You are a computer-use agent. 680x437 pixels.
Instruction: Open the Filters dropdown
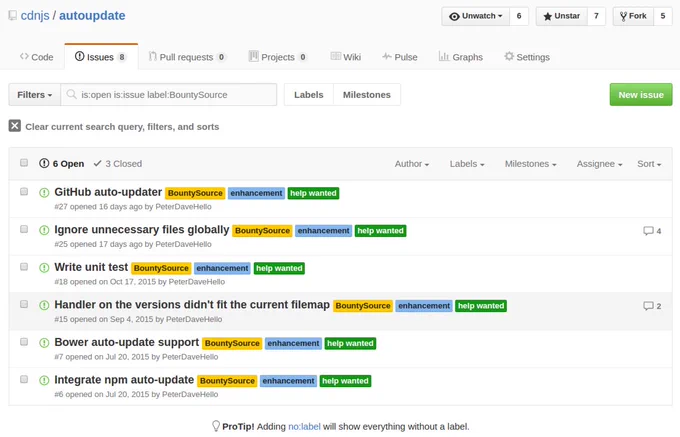(x=35, y=95)
